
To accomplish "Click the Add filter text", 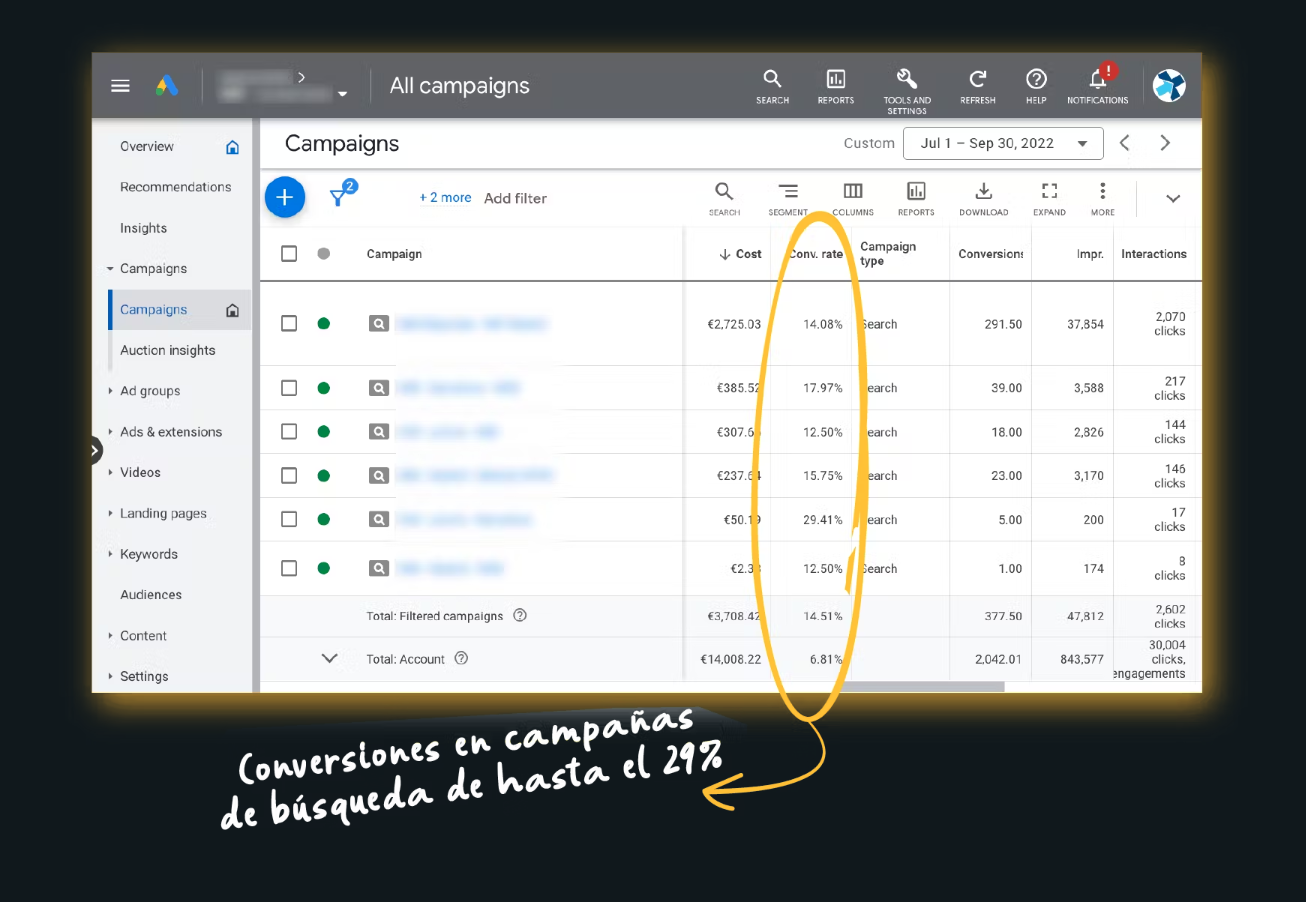I will (515, 198).
